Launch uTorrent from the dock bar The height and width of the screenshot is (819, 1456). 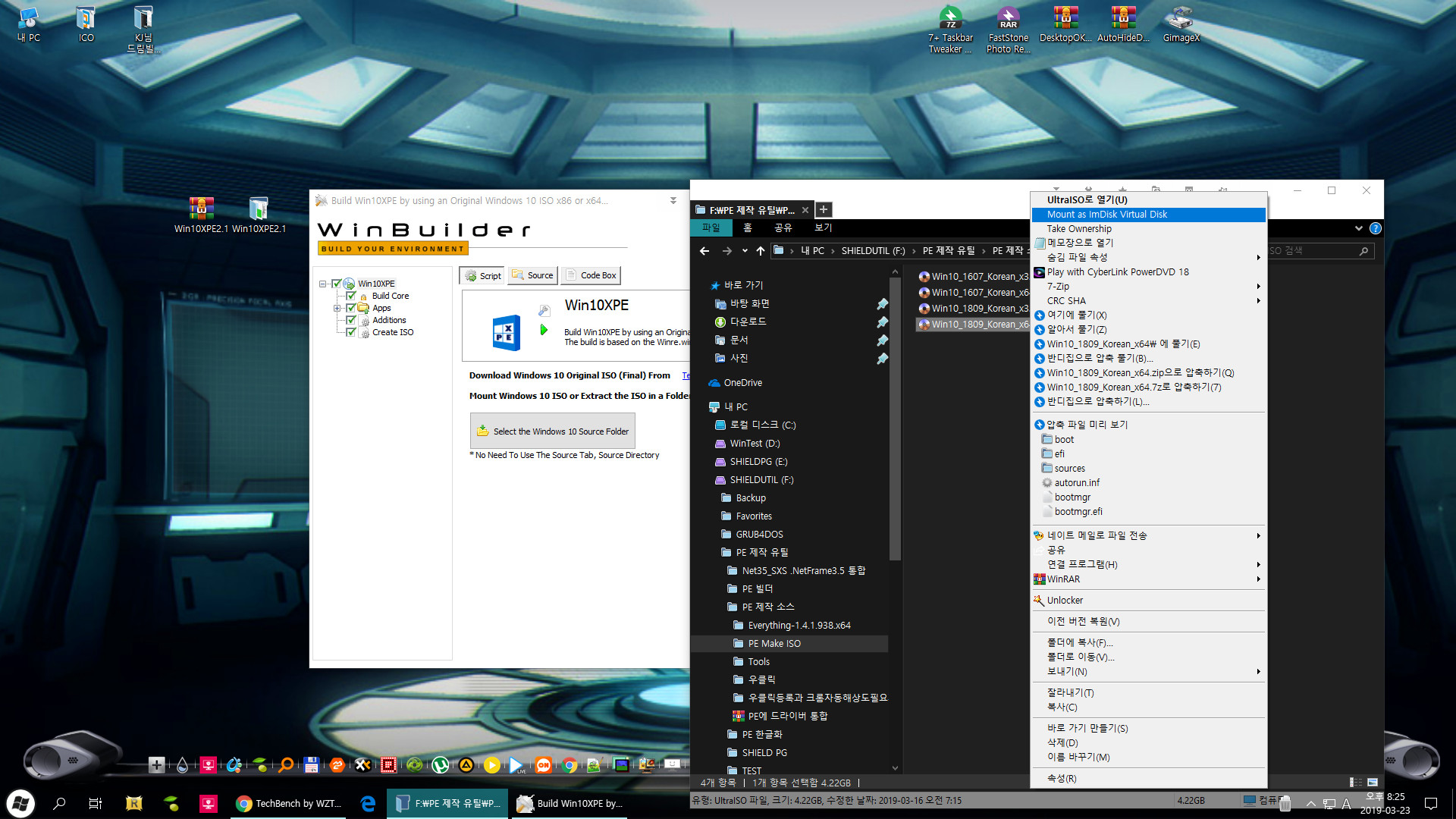point(440,764)
